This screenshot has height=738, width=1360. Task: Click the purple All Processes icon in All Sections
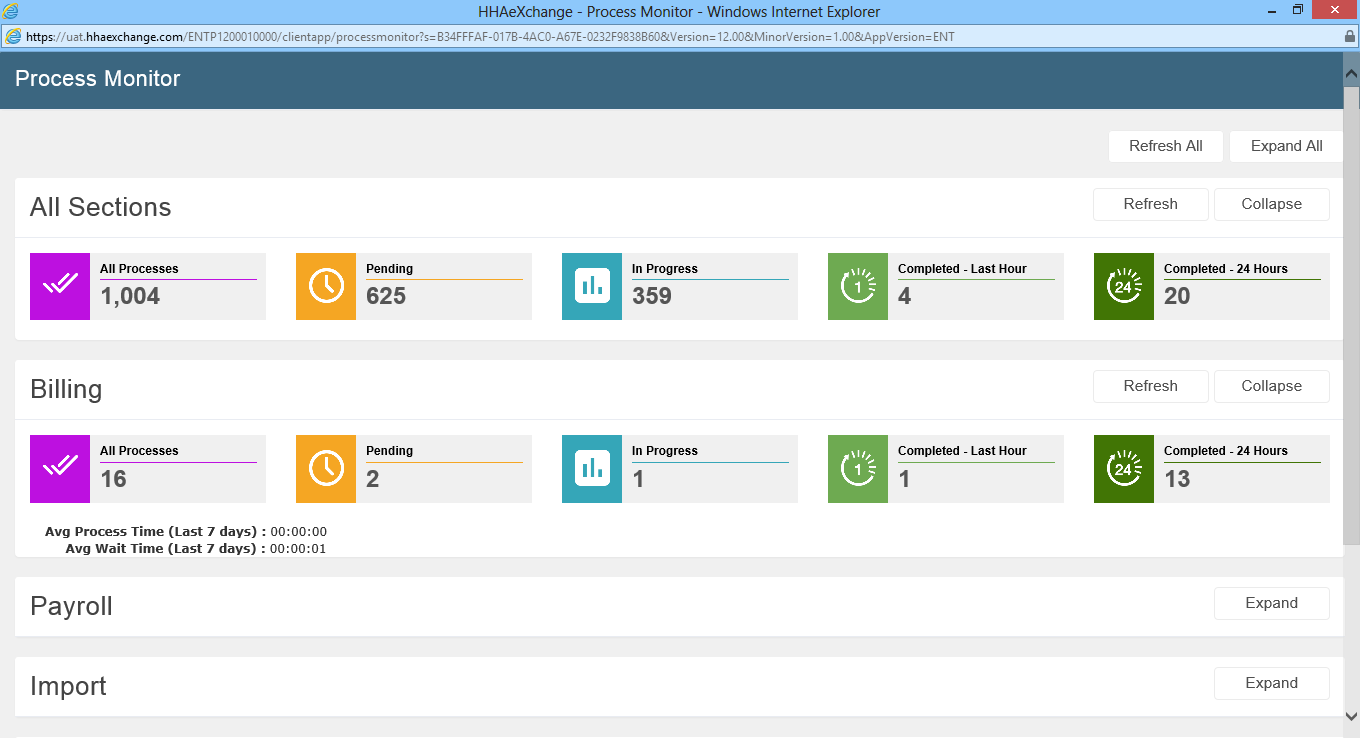tap(60, 286)
